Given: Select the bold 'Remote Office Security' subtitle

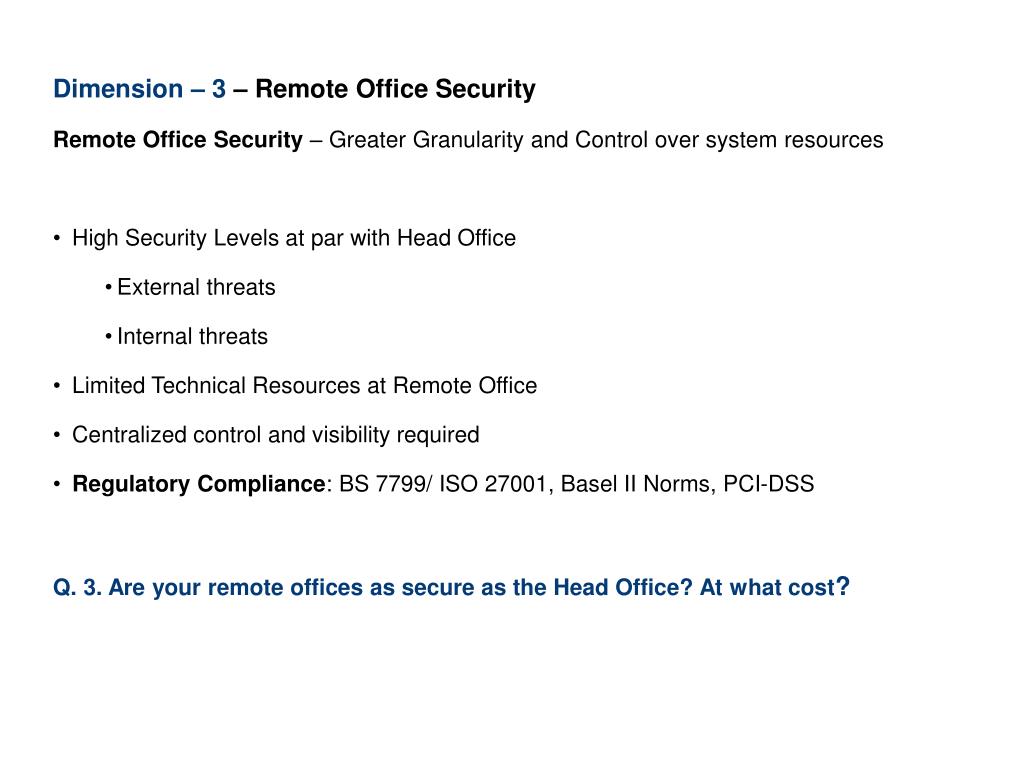Looking at the screenshot, I should [x=178, y=140].
